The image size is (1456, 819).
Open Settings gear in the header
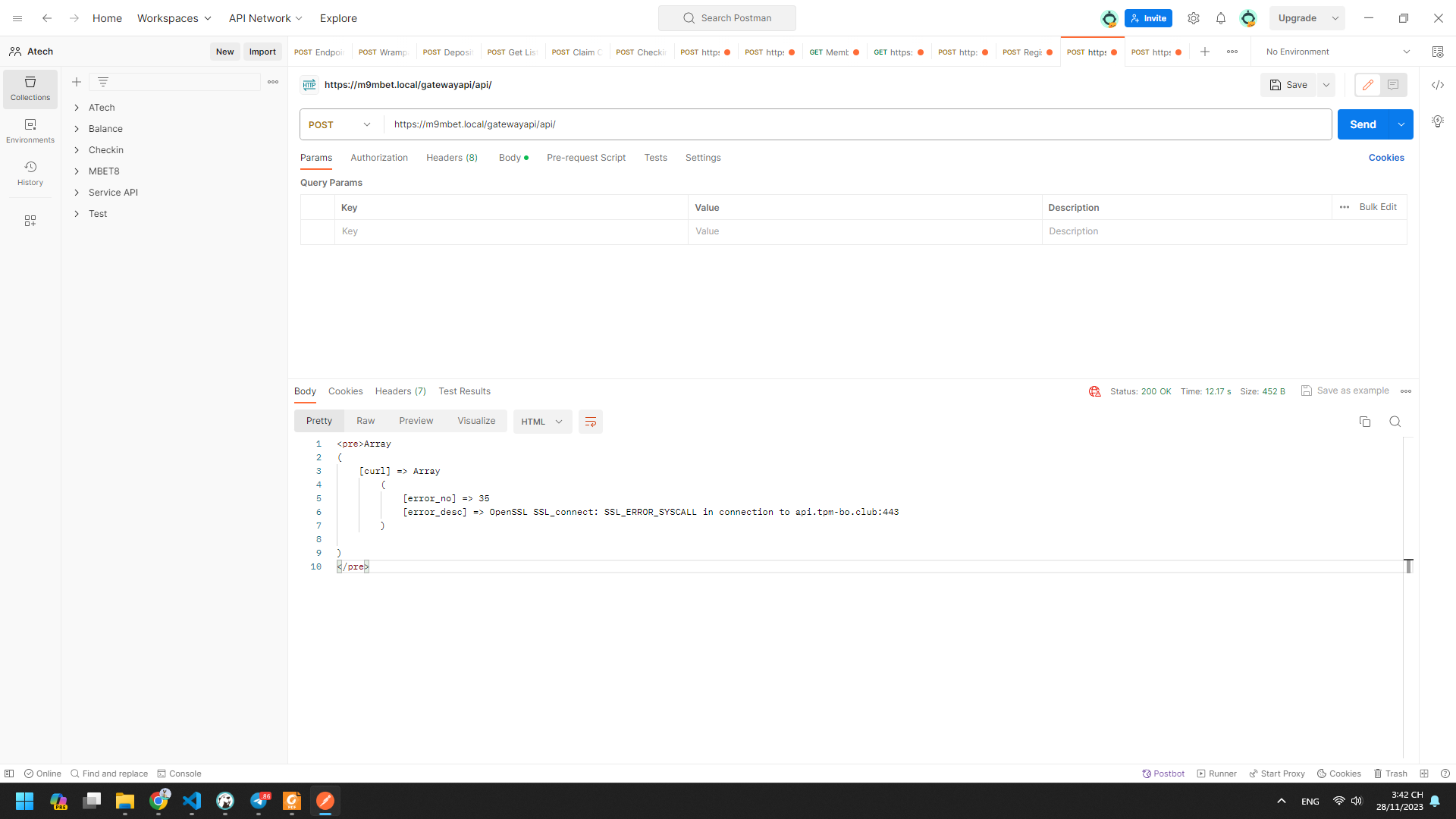tap(1194, 18)
